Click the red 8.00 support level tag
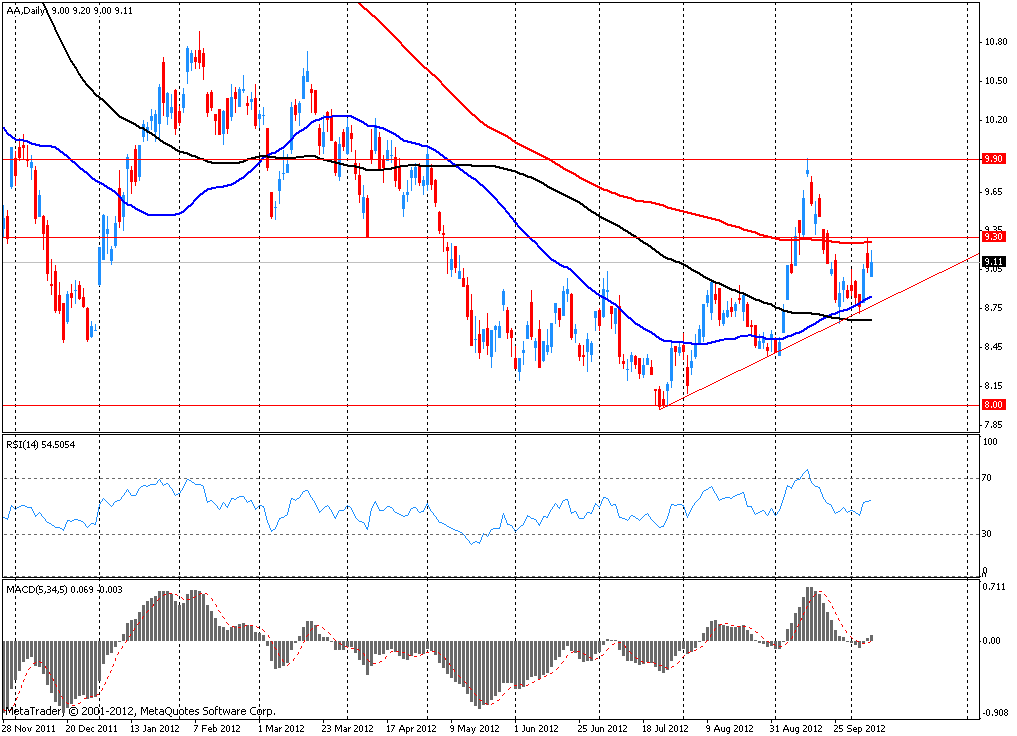 point(992,405)
